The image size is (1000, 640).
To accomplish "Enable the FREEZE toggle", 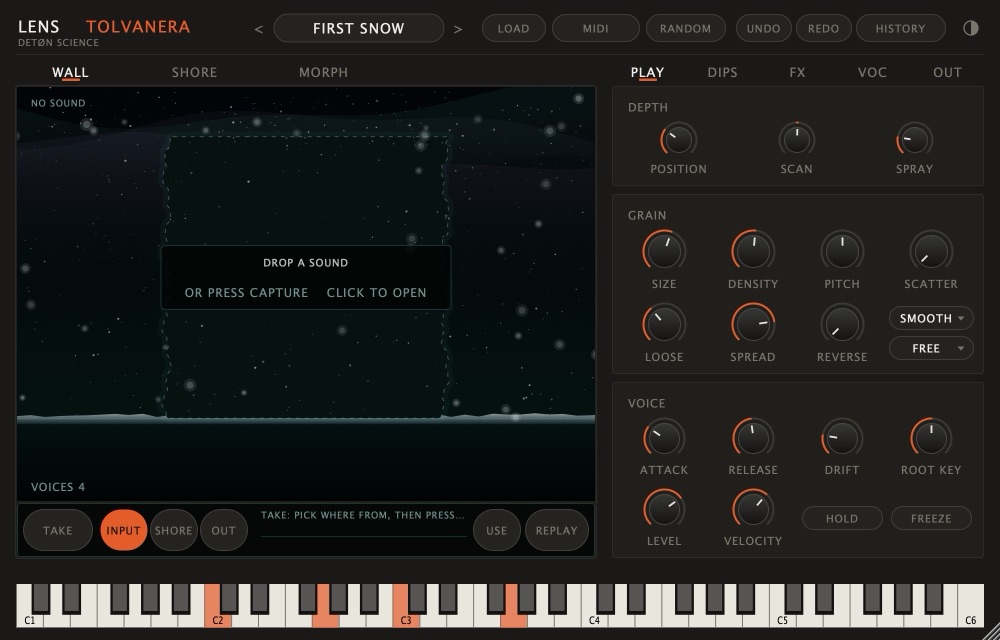I will [931, 518].
